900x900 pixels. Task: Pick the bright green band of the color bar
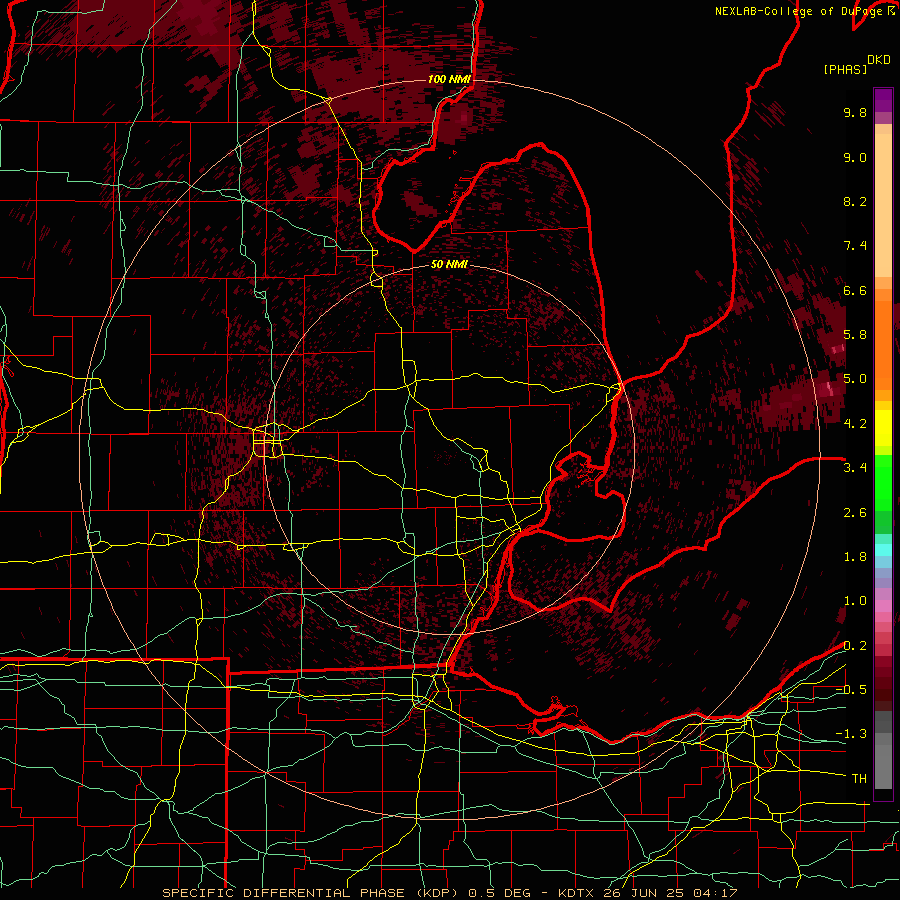883,483
